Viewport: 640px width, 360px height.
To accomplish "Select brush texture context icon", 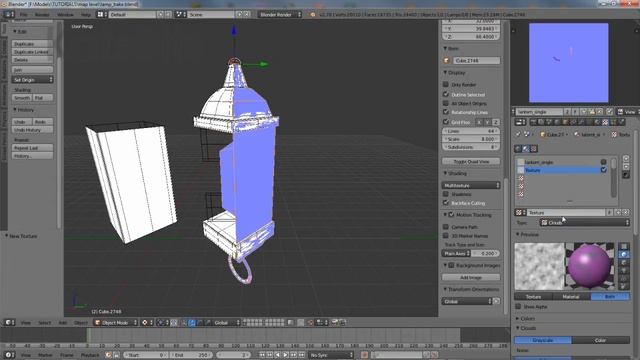I will pyautogui.click(x=533, y=149).
